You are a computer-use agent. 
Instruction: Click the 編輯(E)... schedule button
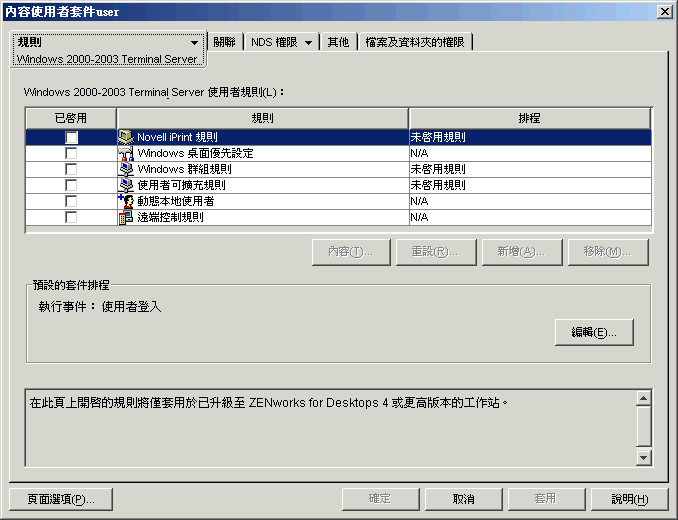pyautogui.click(x=594, y=332)
